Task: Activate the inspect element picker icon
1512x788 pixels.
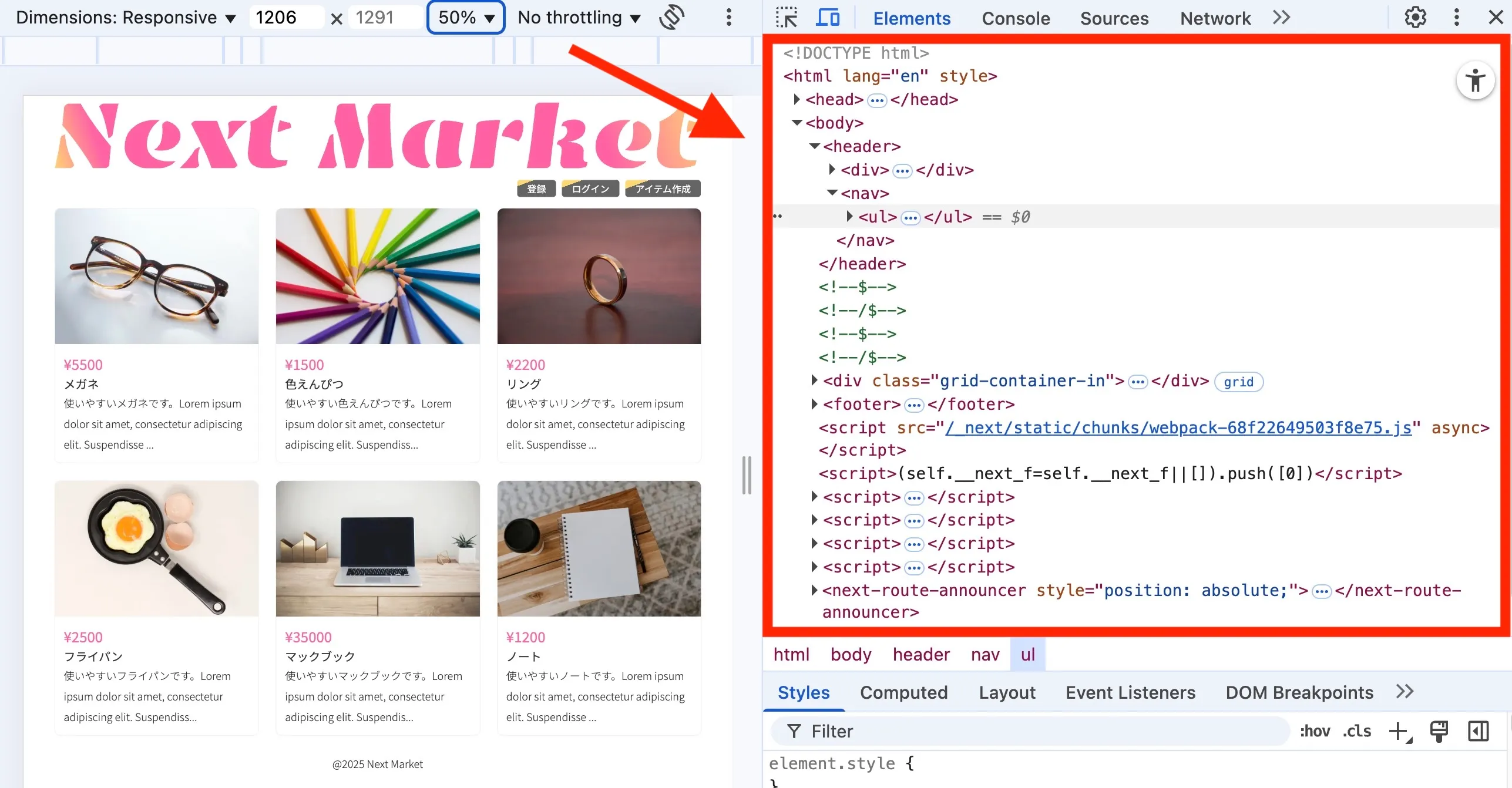Action: click(x=787, y=18)
